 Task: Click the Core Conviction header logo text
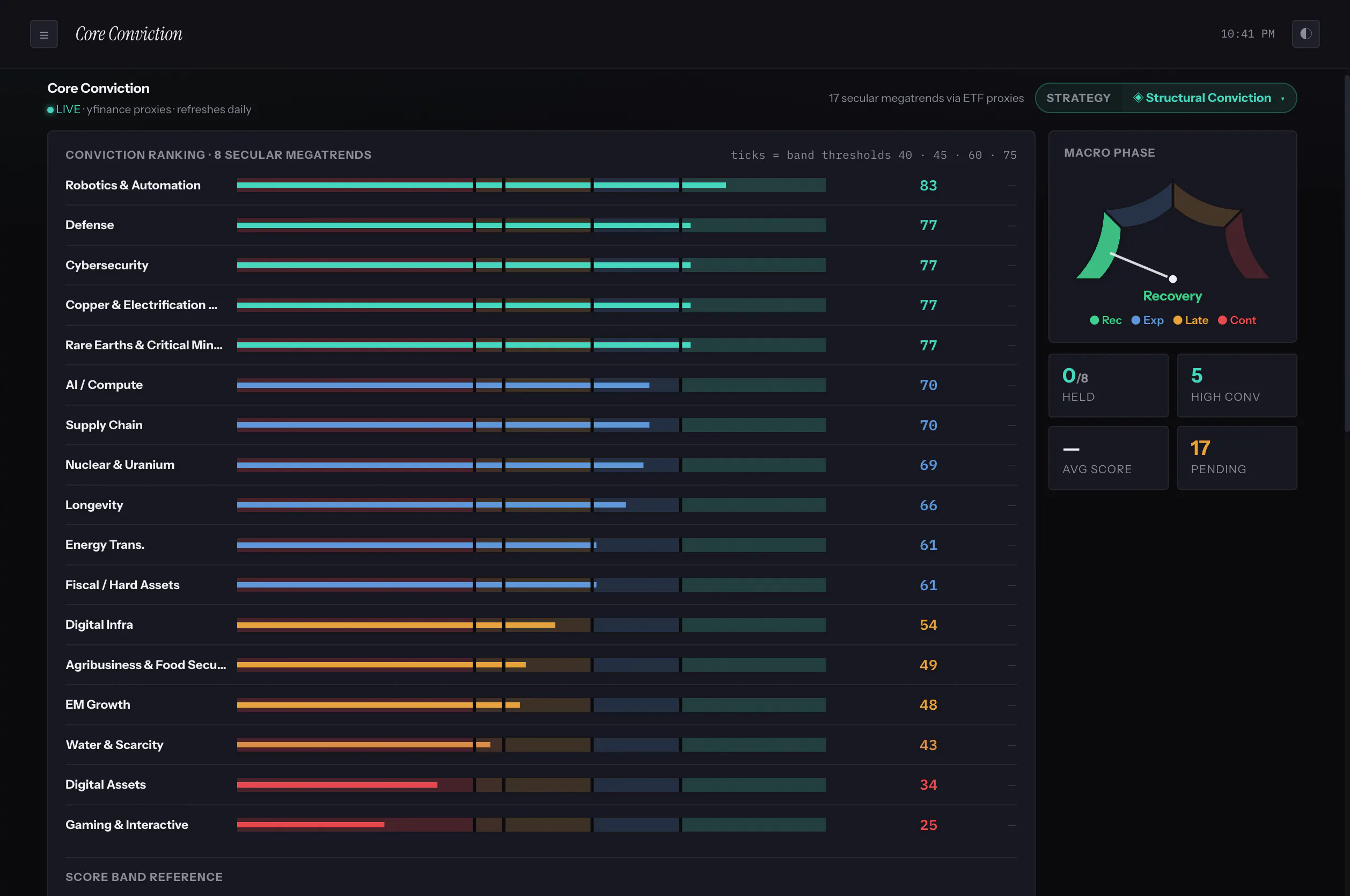[129, 34]
